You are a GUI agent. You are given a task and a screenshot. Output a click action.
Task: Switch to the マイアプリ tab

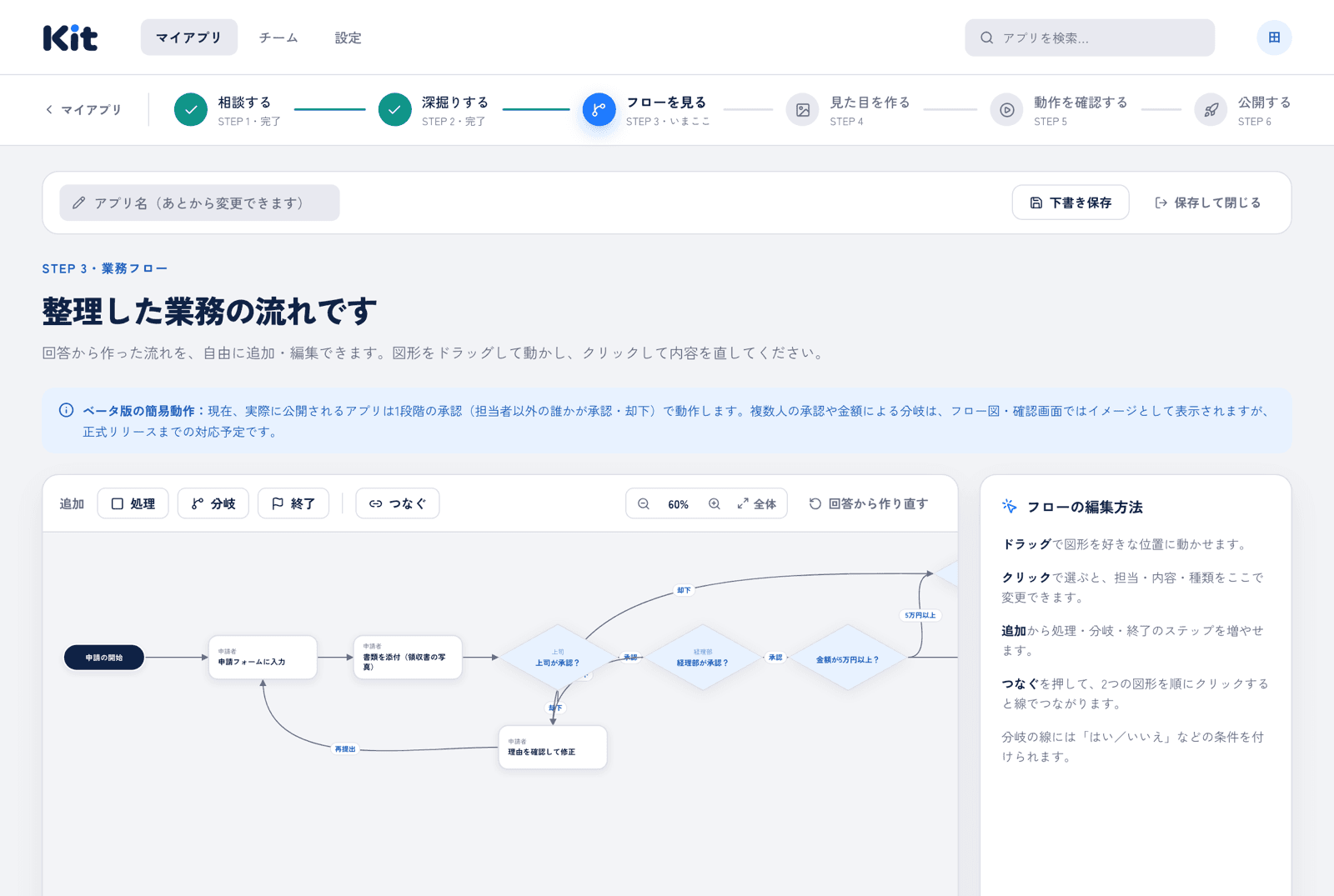189,38
